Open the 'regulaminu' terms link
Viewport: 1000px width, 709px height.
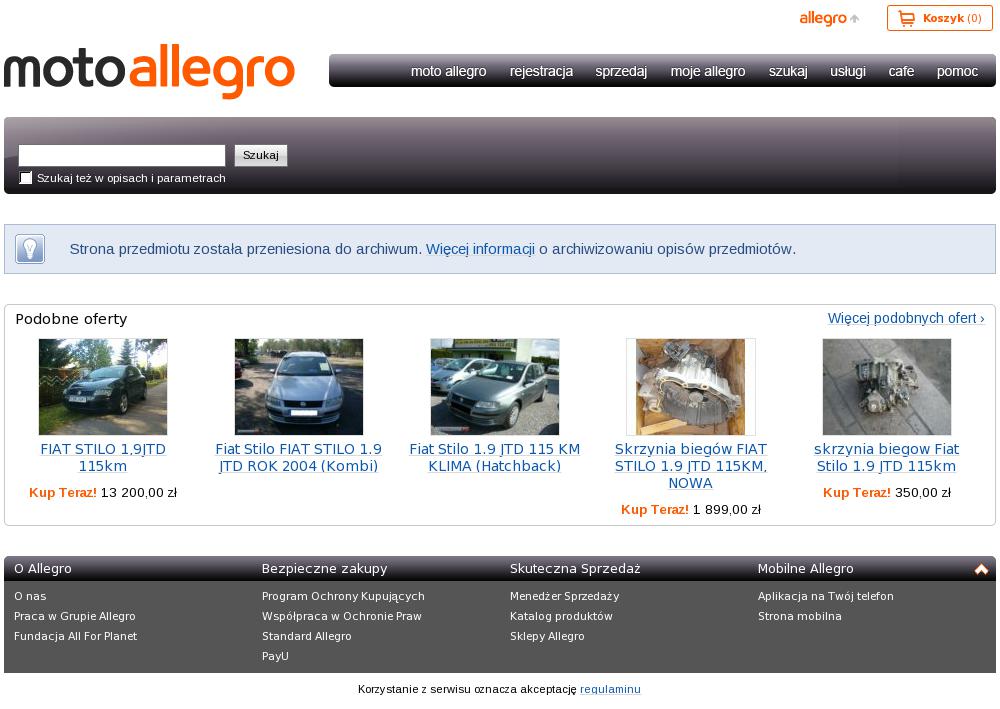(610, 689)
